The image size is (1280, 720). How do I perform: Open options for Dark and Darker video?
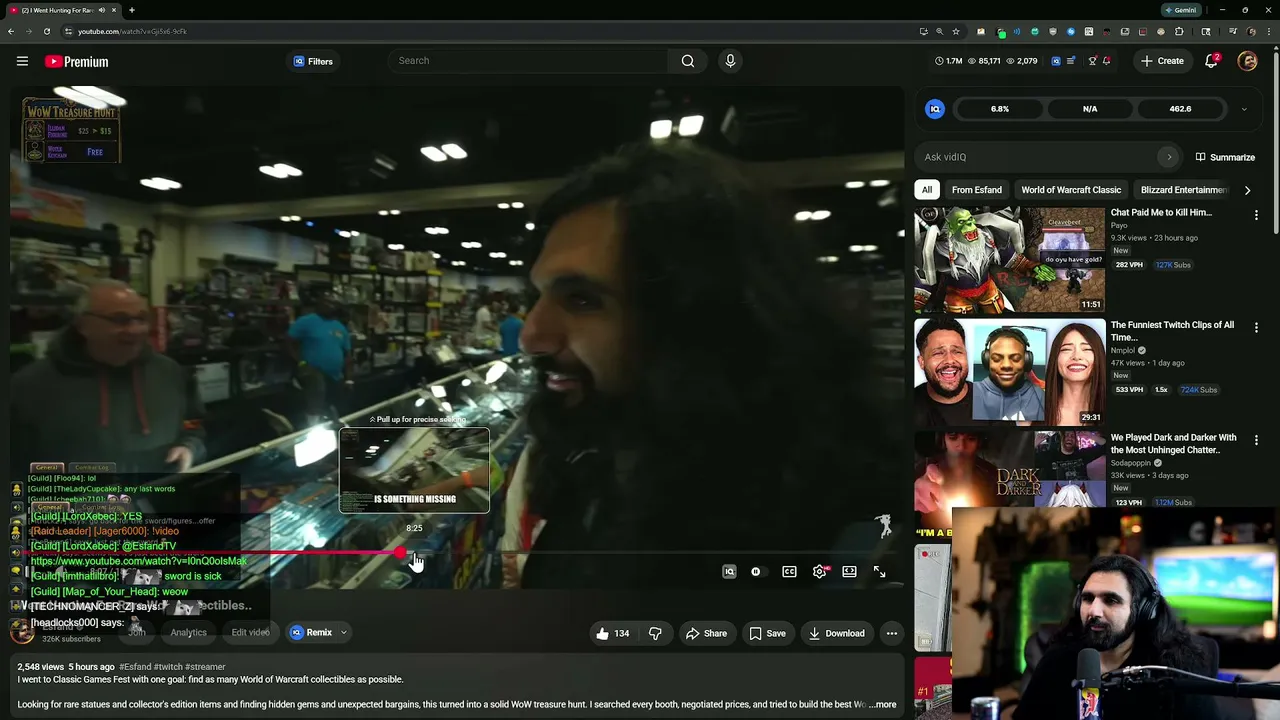coord(1256,440)
